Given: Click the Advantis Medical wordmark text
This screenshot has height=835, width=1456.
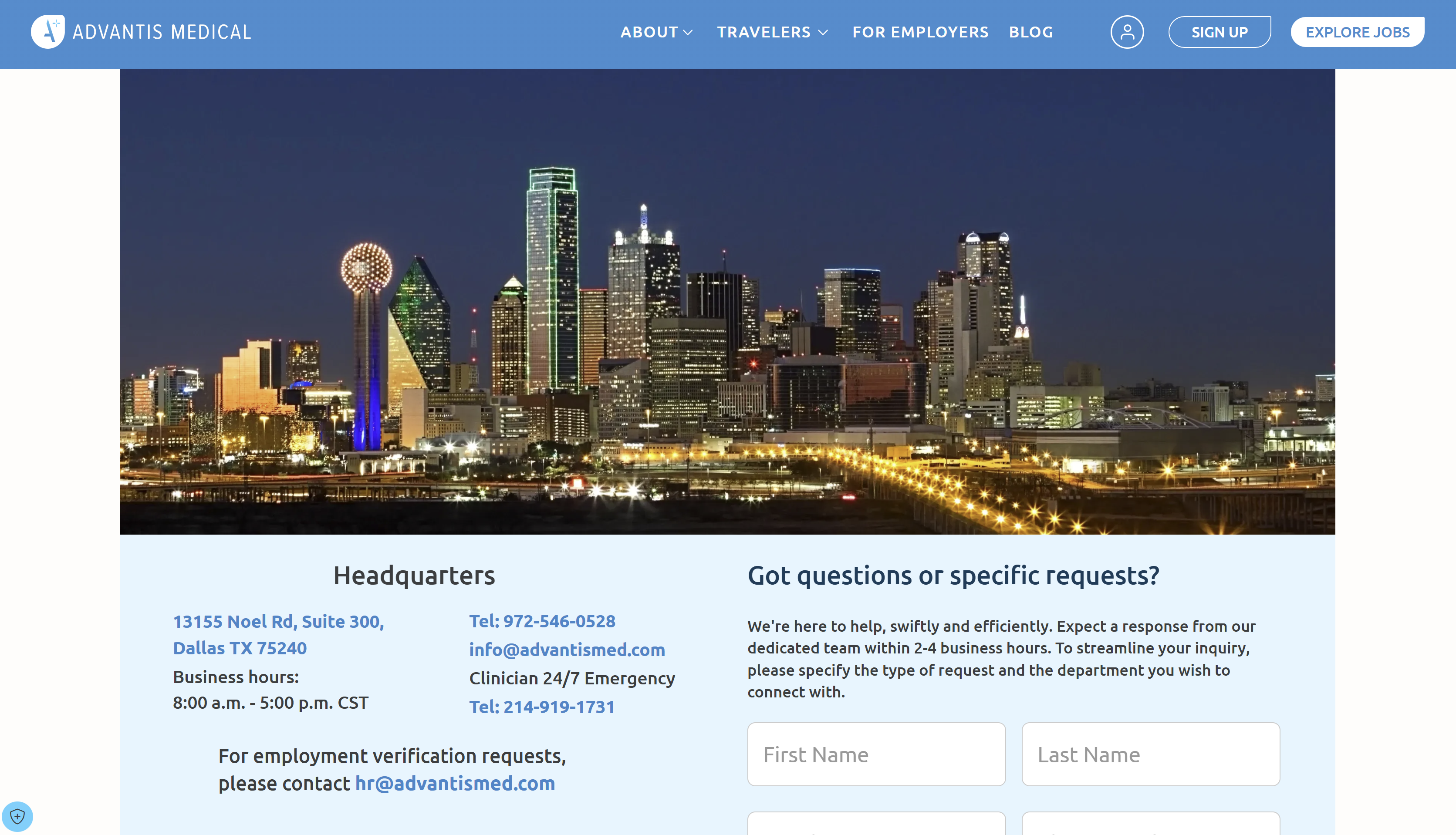Looking at the screenshot, I should [162, 32].
